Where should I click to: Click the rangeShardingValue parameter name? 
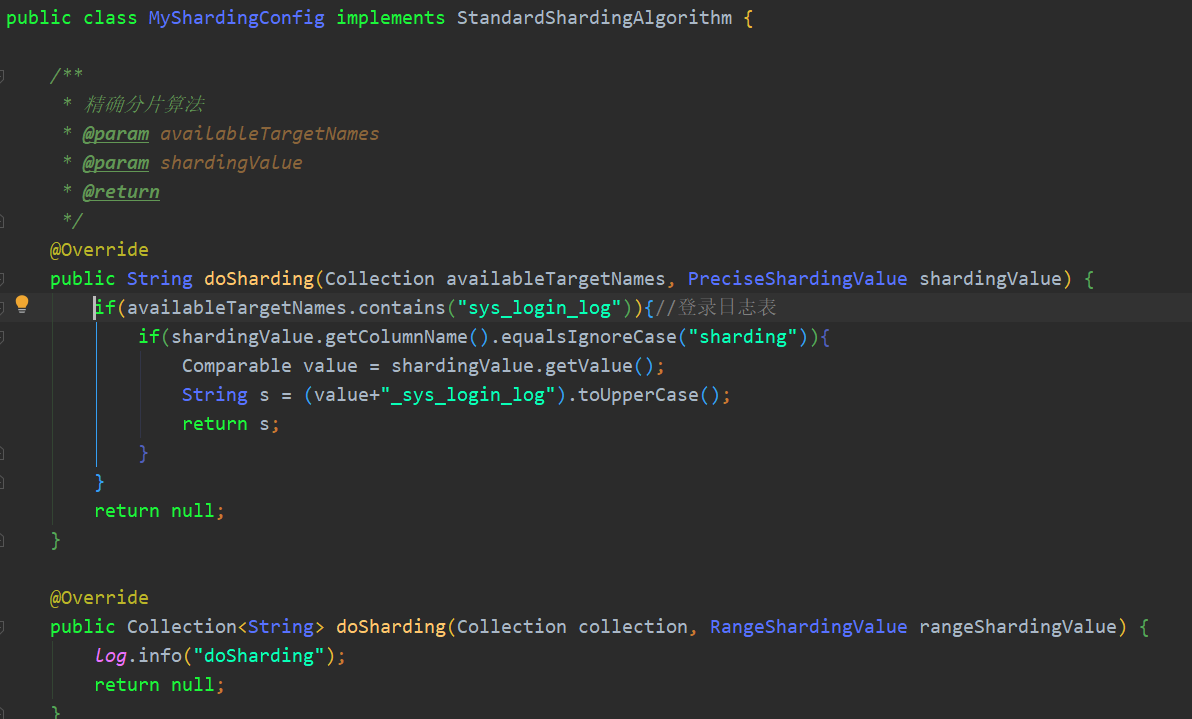(x=1018, y=627)
